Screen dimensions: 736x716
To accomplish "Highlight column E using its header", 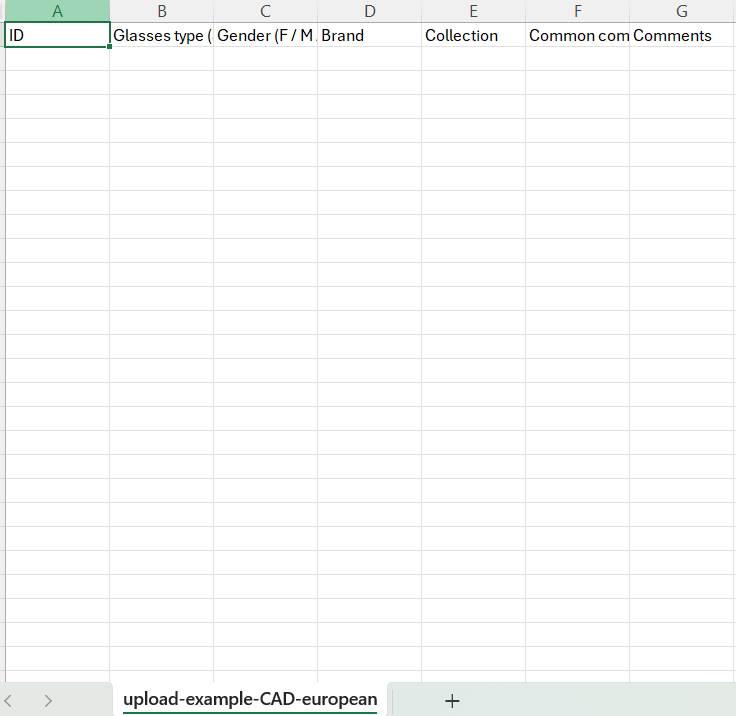I will click(x=473, y=11).
